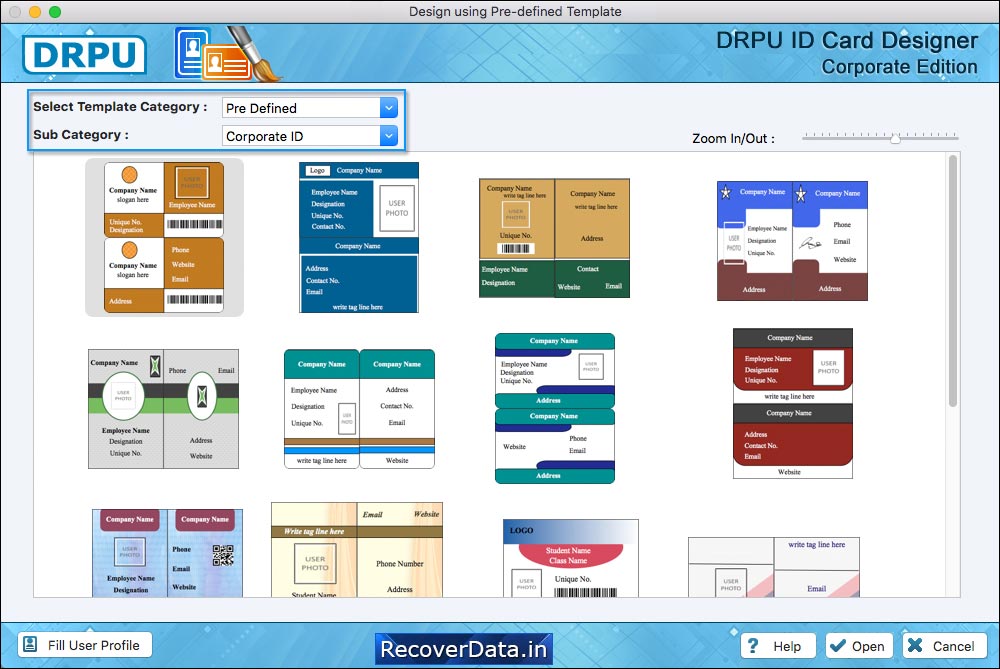Click the Fill User Profile button
The image size is (1000, 669).
click(85, 645)
